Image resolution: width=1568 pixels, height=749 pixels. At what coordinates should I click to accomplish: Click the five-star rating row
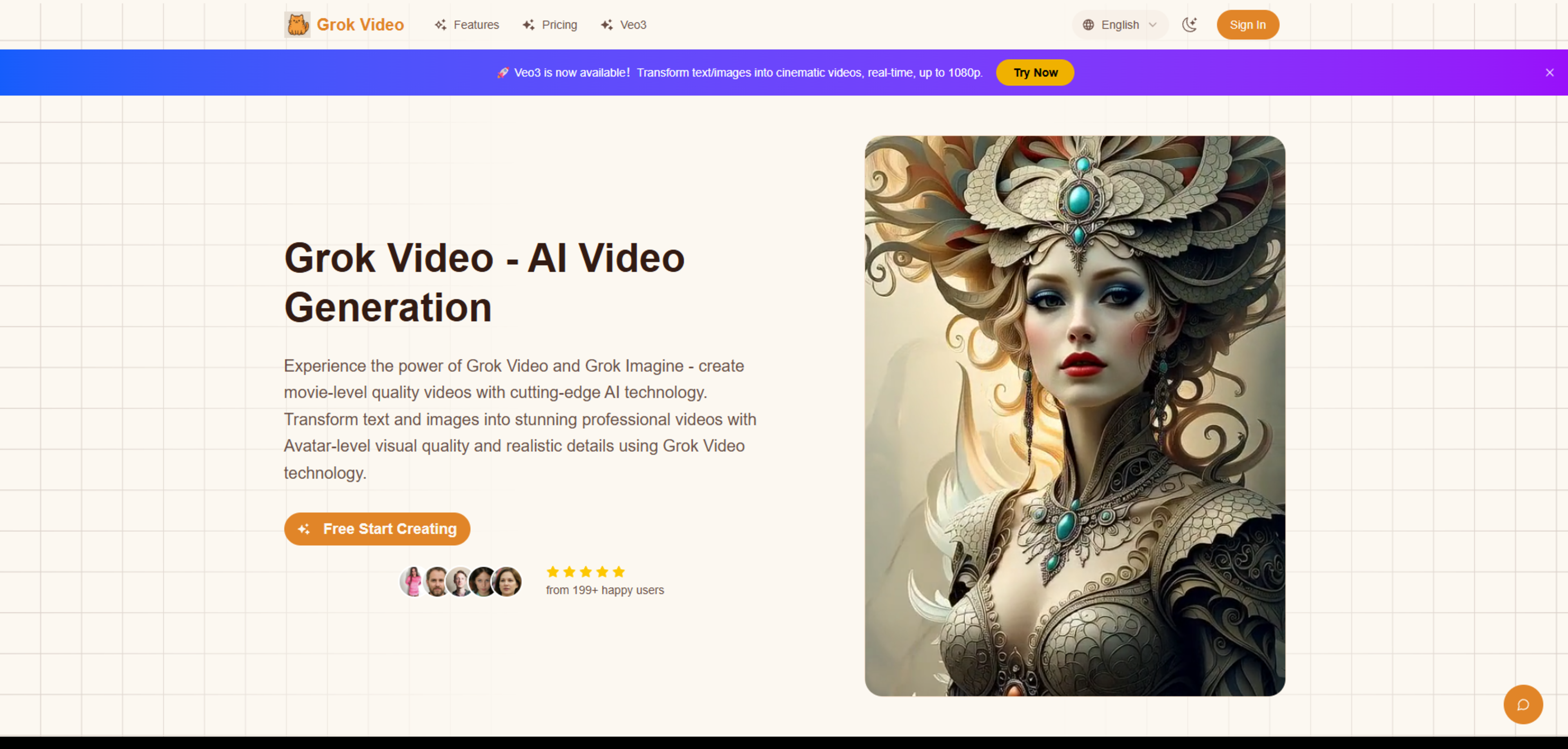click(x=585, y=571)
